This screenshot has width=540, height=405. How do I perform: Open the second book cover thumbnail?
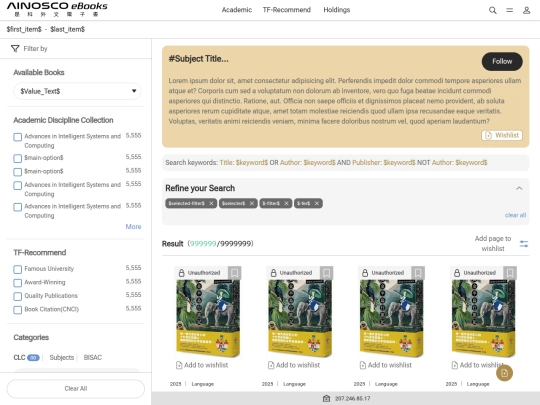coord(300,319)
